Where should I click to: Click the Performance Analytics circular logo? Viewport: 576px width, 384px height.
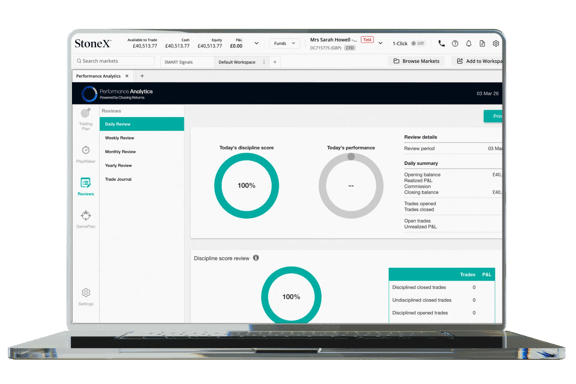point(89,93)
